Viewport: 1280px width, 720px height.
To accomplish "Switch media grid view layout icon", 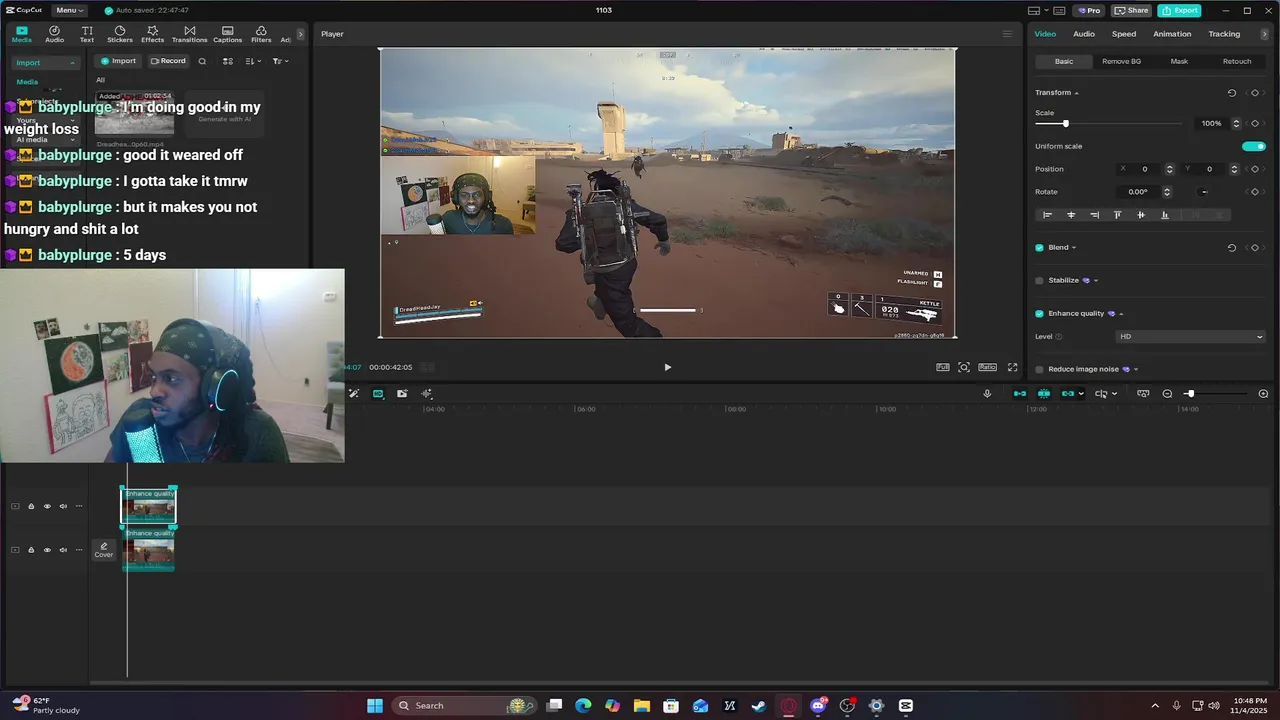I will pos(228,61).
